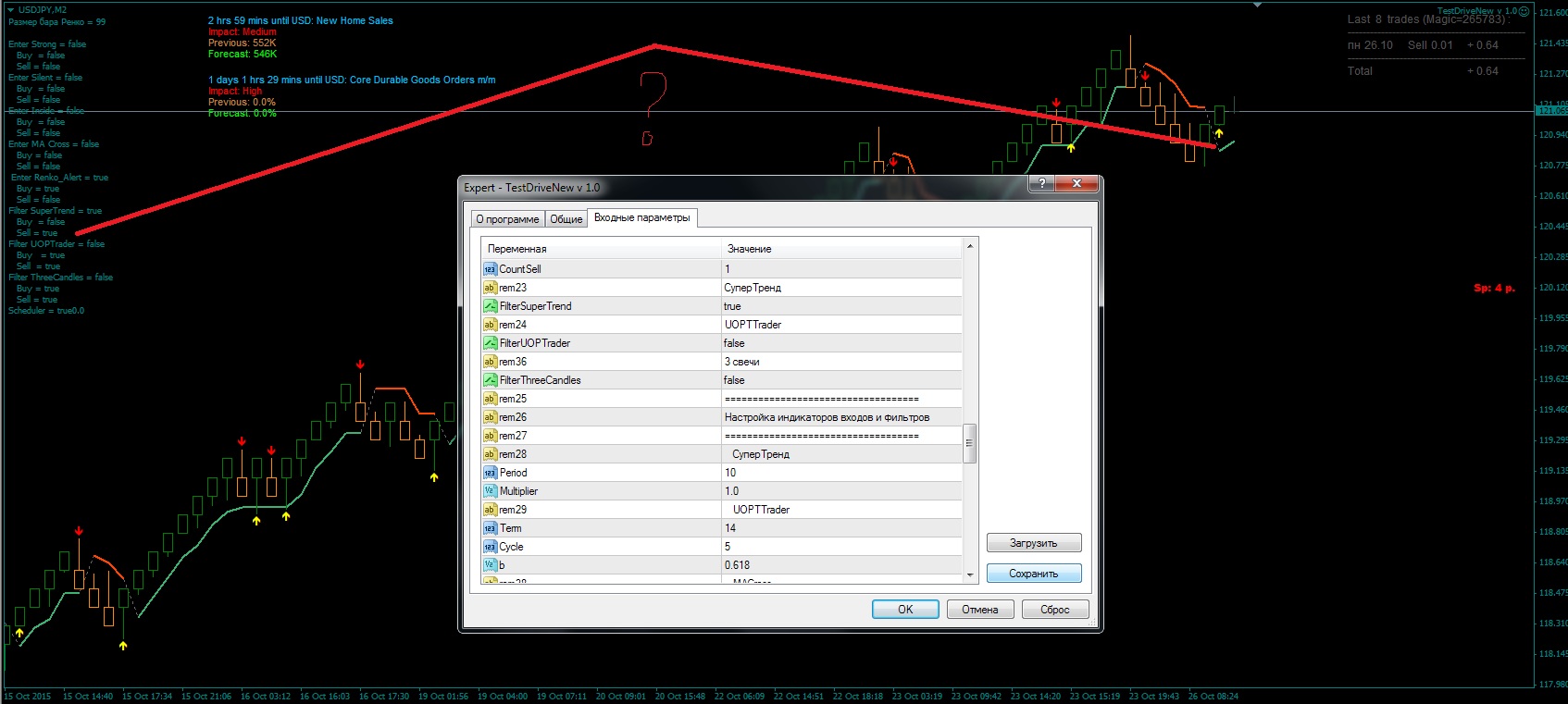Image resolution: width=1568 pixels, height=704 pixels.
Task: Click the string icon beside rem29
Action: (x=490, y=510)
